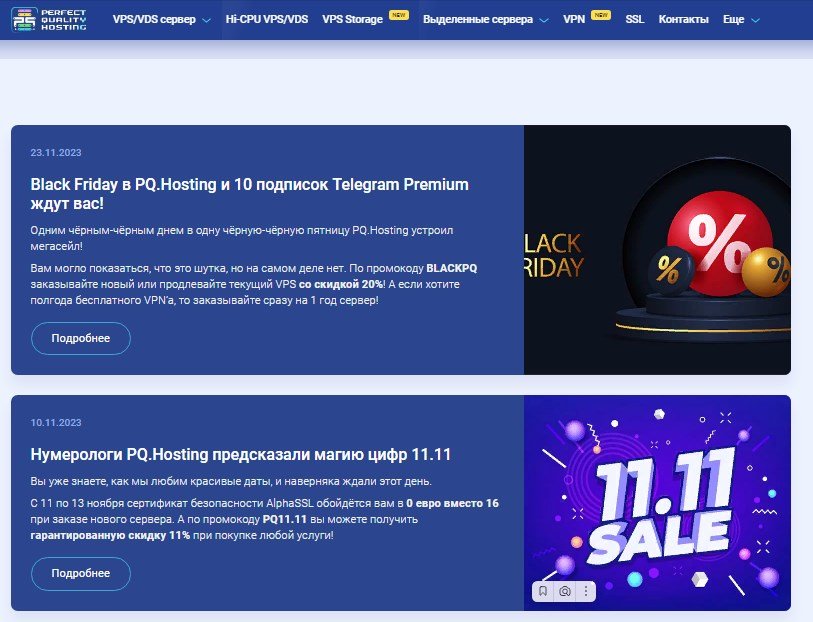The image size is (813, 622).
Task: Save image with the bookmark icon
Action: (x=543, y=591)
